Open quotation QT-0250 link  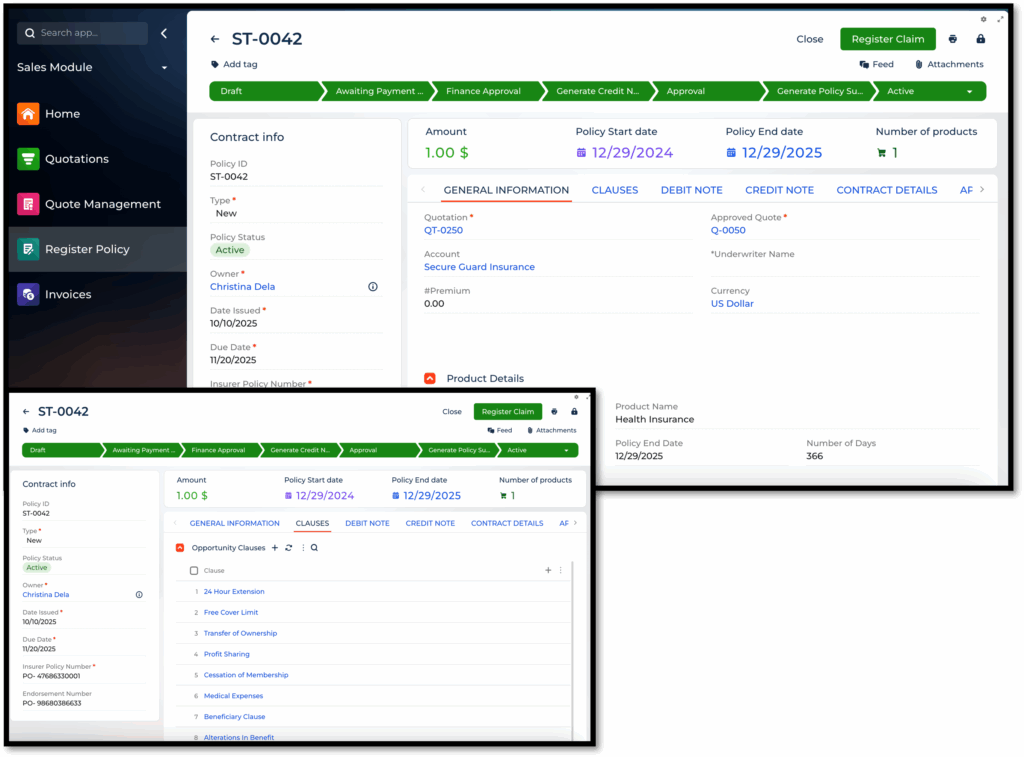point(443,230)
